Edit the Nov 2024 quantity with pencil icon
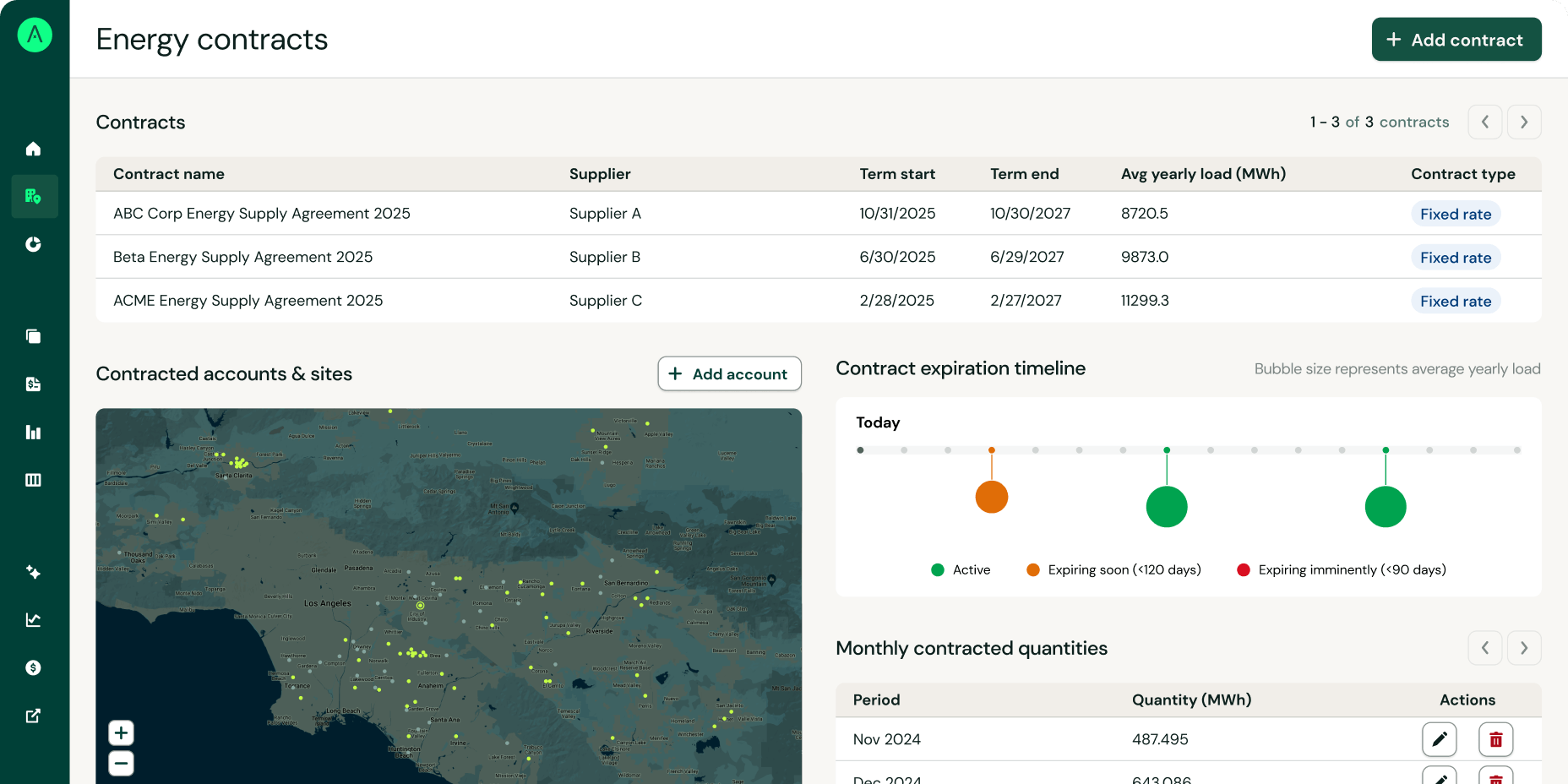Screen dimensions: 1568x784 pos(1439,739)
